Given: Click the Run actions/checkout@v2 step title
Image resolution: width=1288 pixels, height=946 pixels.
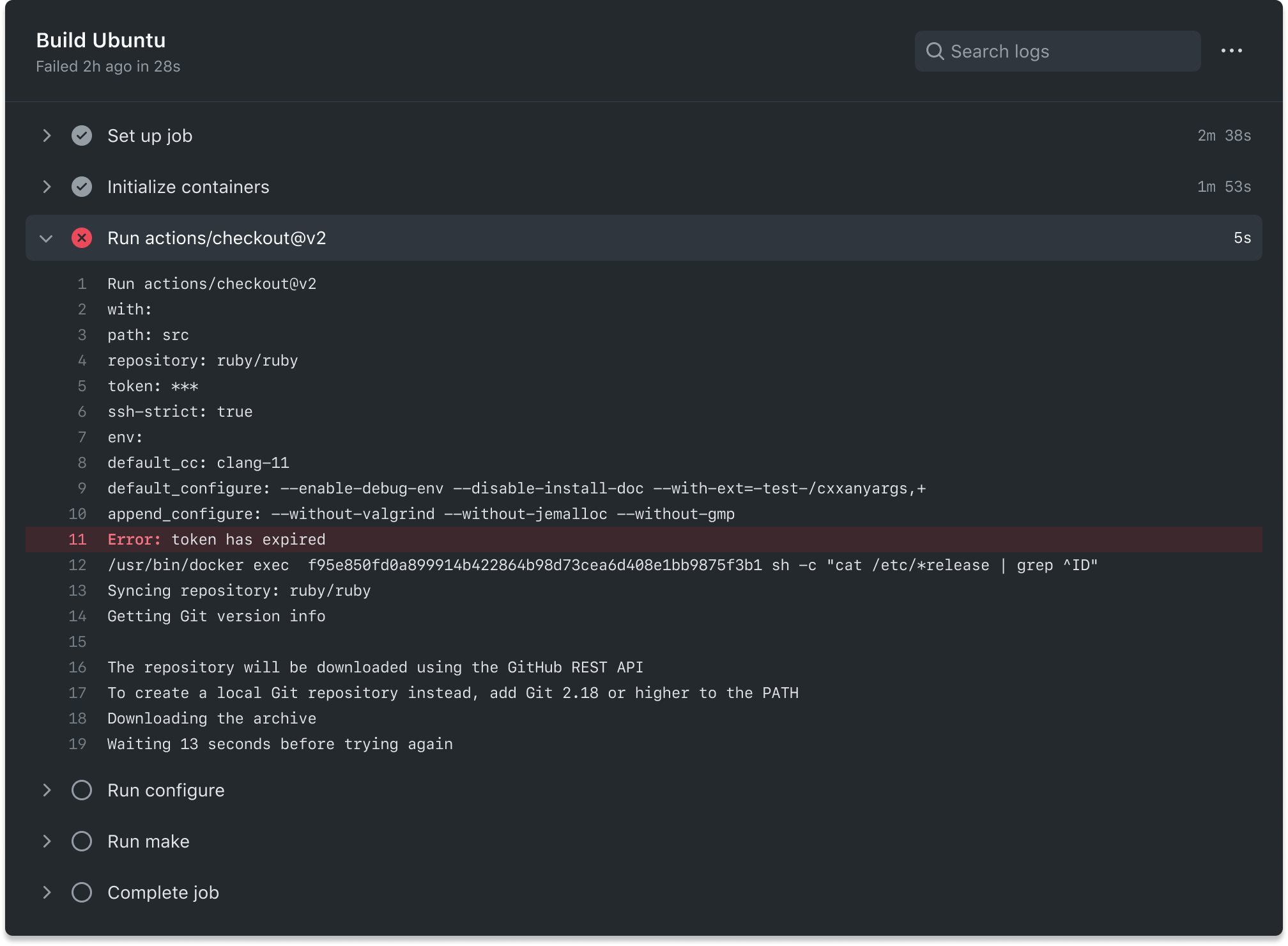Looking at the screenshot, I should pos(217,238).
